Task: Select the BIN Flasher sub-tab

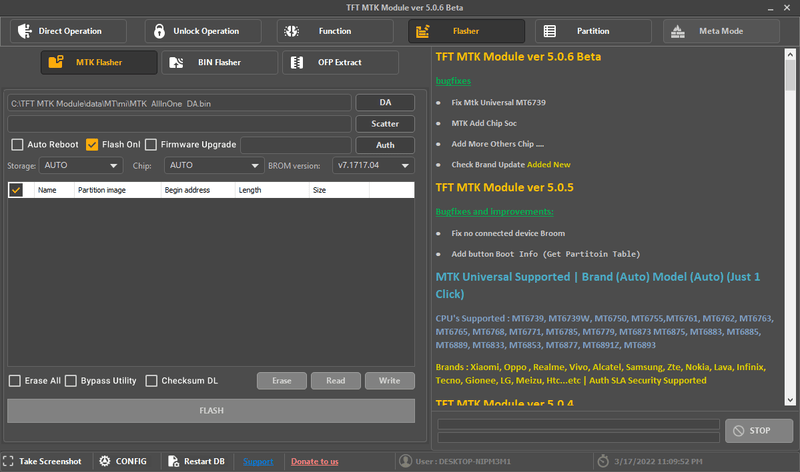Action: tap(220, 62)
